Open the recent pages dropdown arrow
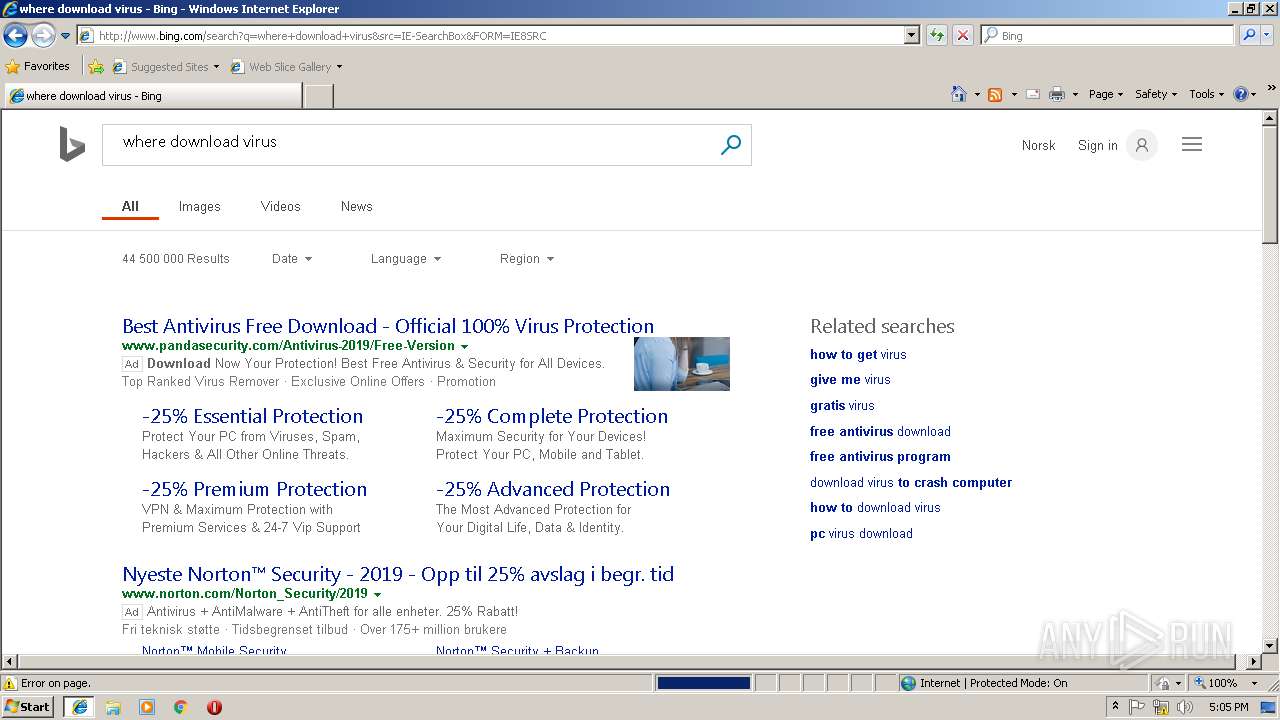1280x720 pixels. coord(65,36)
